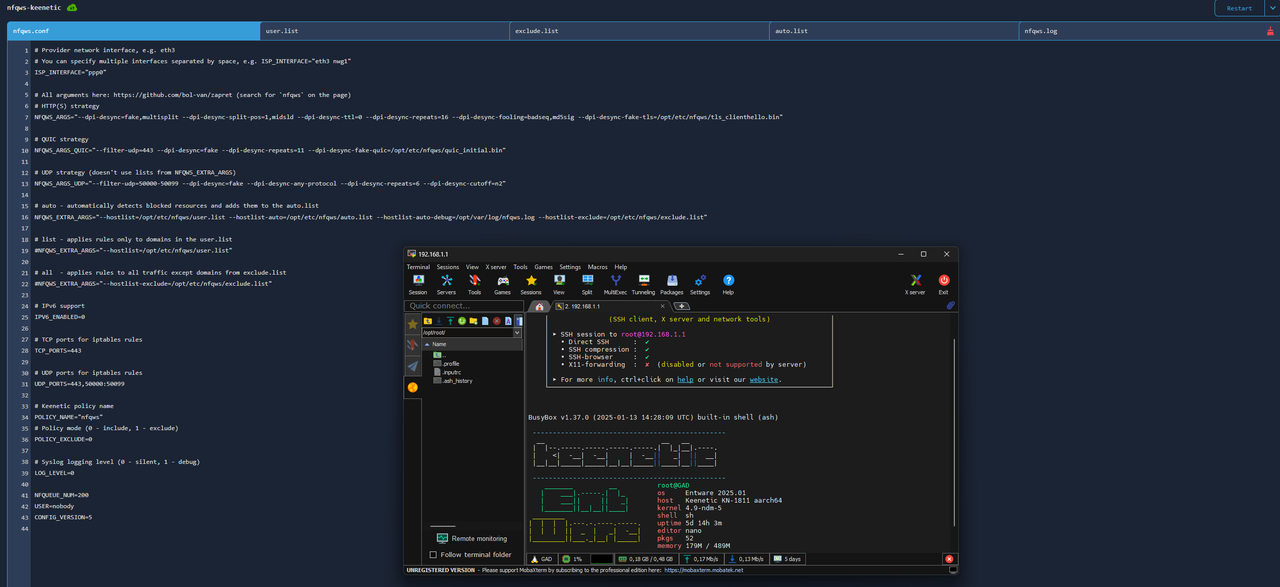Image resolution: width=1280 pixels, height=587 pixels.
Task: Expand the /opt/root/ path dropdown
Action: coord(517,332)
